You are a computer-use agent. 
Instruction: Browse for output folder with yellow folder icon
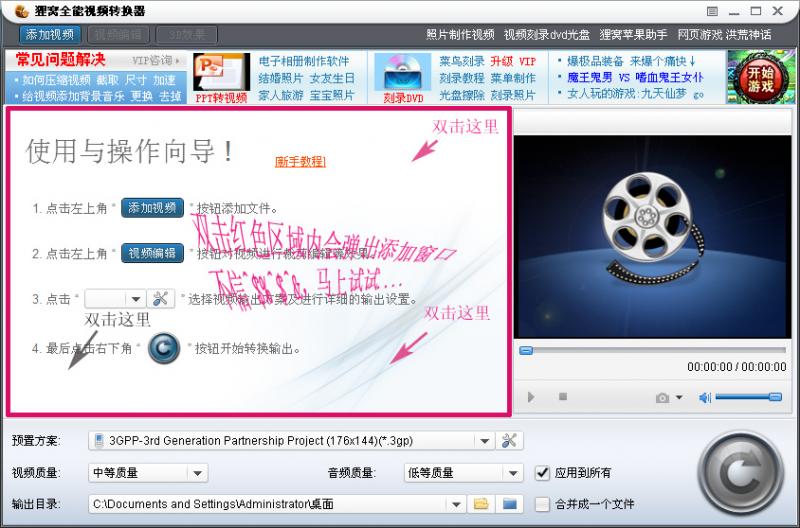coord(481,504)
